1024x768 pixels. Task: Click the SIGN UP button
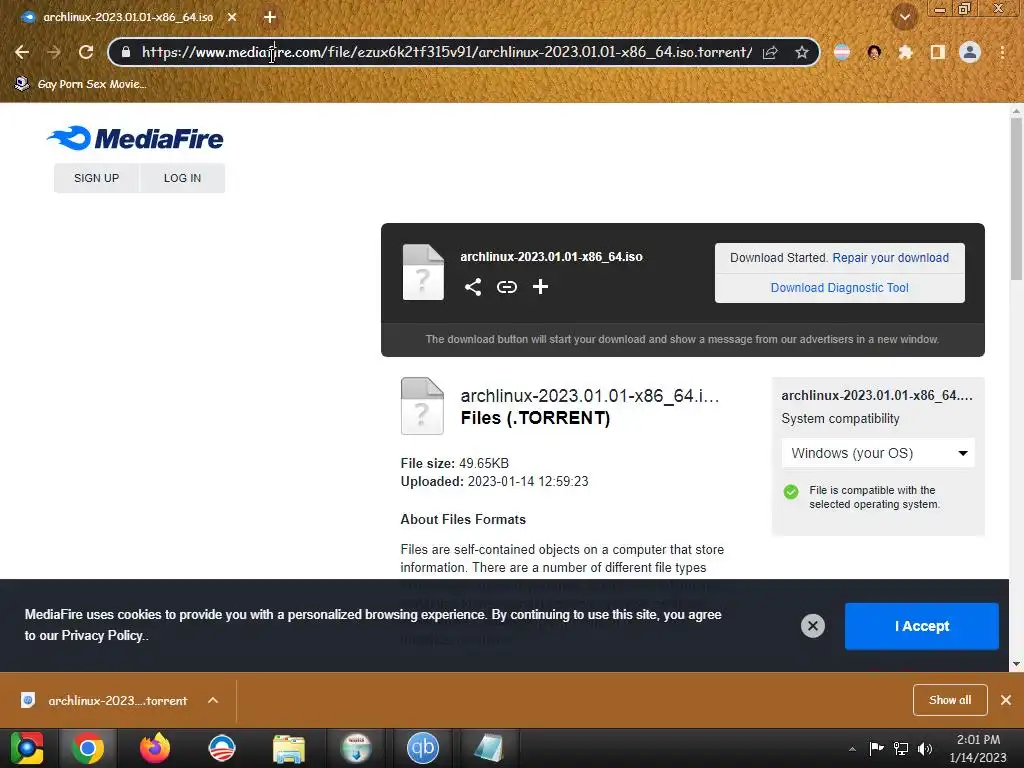[x=97, y=178]
